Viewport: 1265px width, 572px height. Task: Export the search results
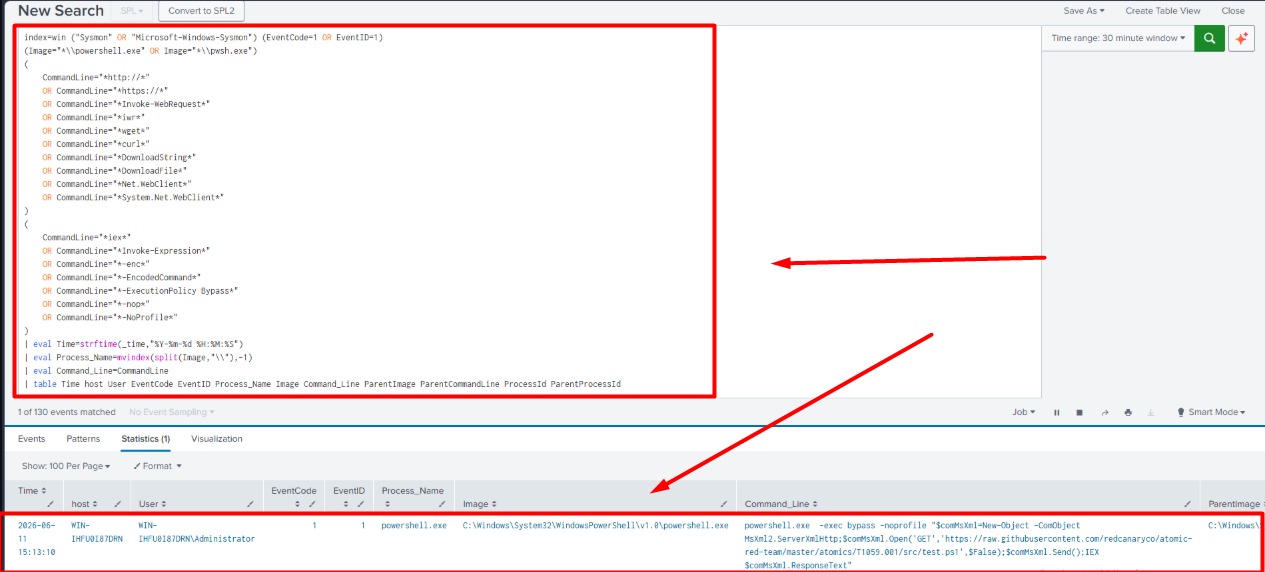[1151, 412]
